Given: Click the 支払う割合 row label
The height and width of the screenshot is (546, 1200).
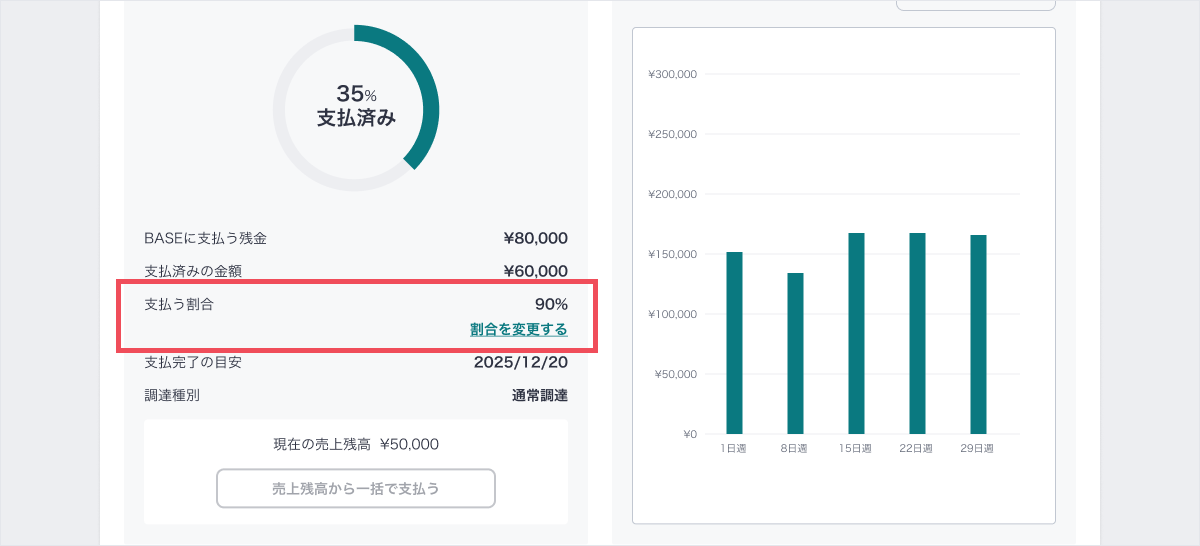Looking at the screenshot, I should point(179,304).
